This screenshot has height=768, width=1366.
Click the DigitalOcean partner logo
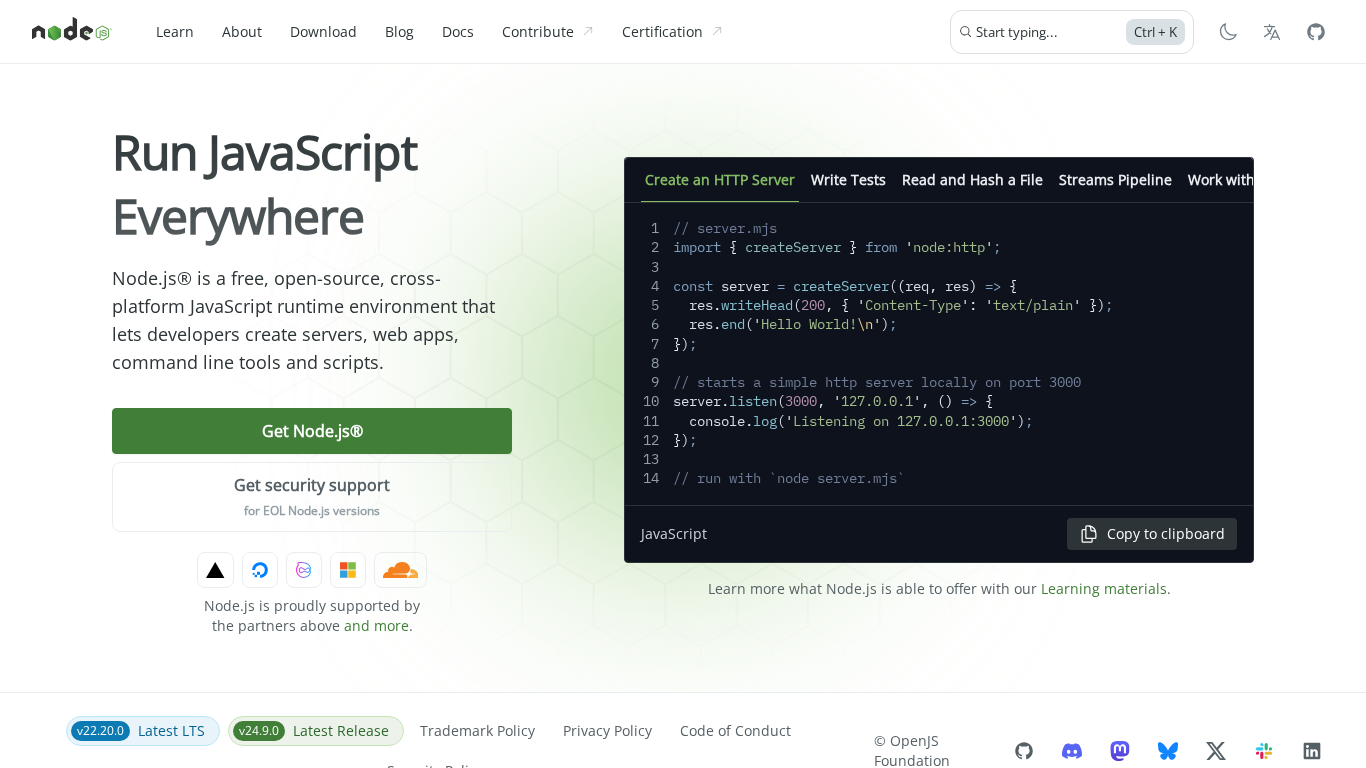260,570
